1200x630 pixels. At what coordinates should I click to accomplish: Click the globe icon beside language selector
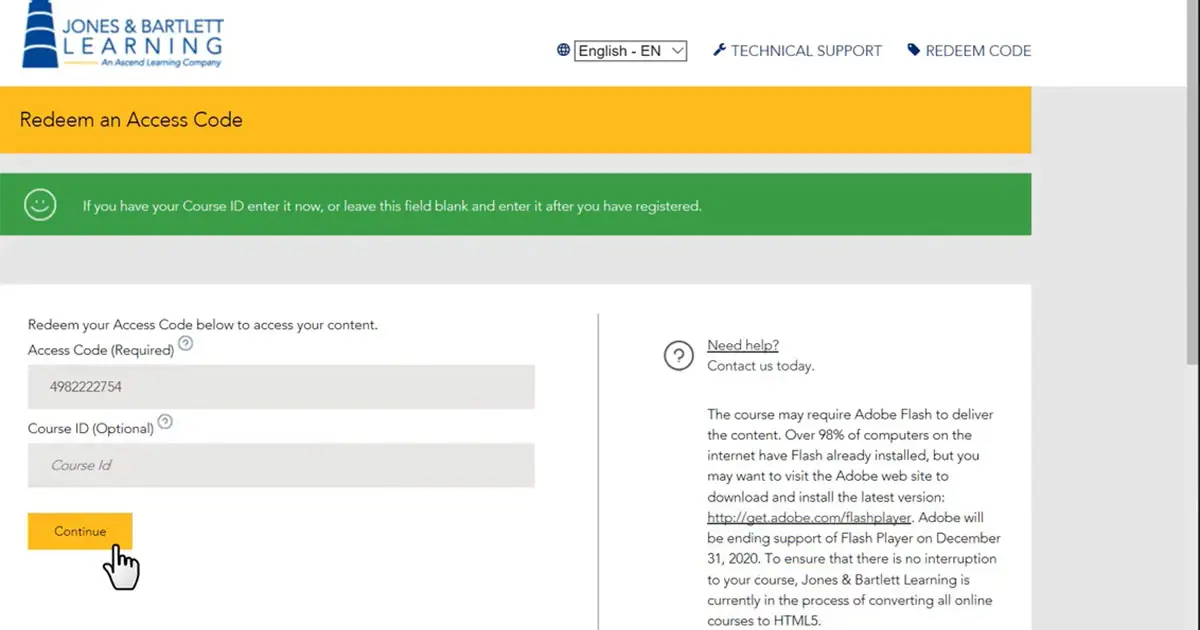pyautogui.click(x=562, y=50)
